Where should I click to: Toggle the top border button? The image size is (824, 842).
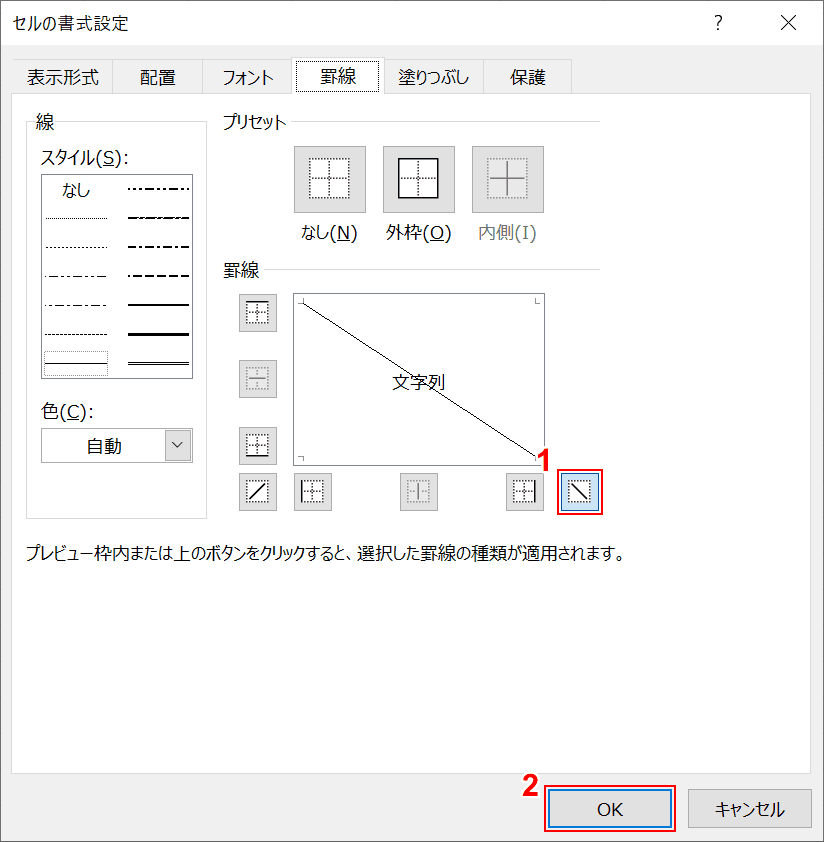click(258, 313)
